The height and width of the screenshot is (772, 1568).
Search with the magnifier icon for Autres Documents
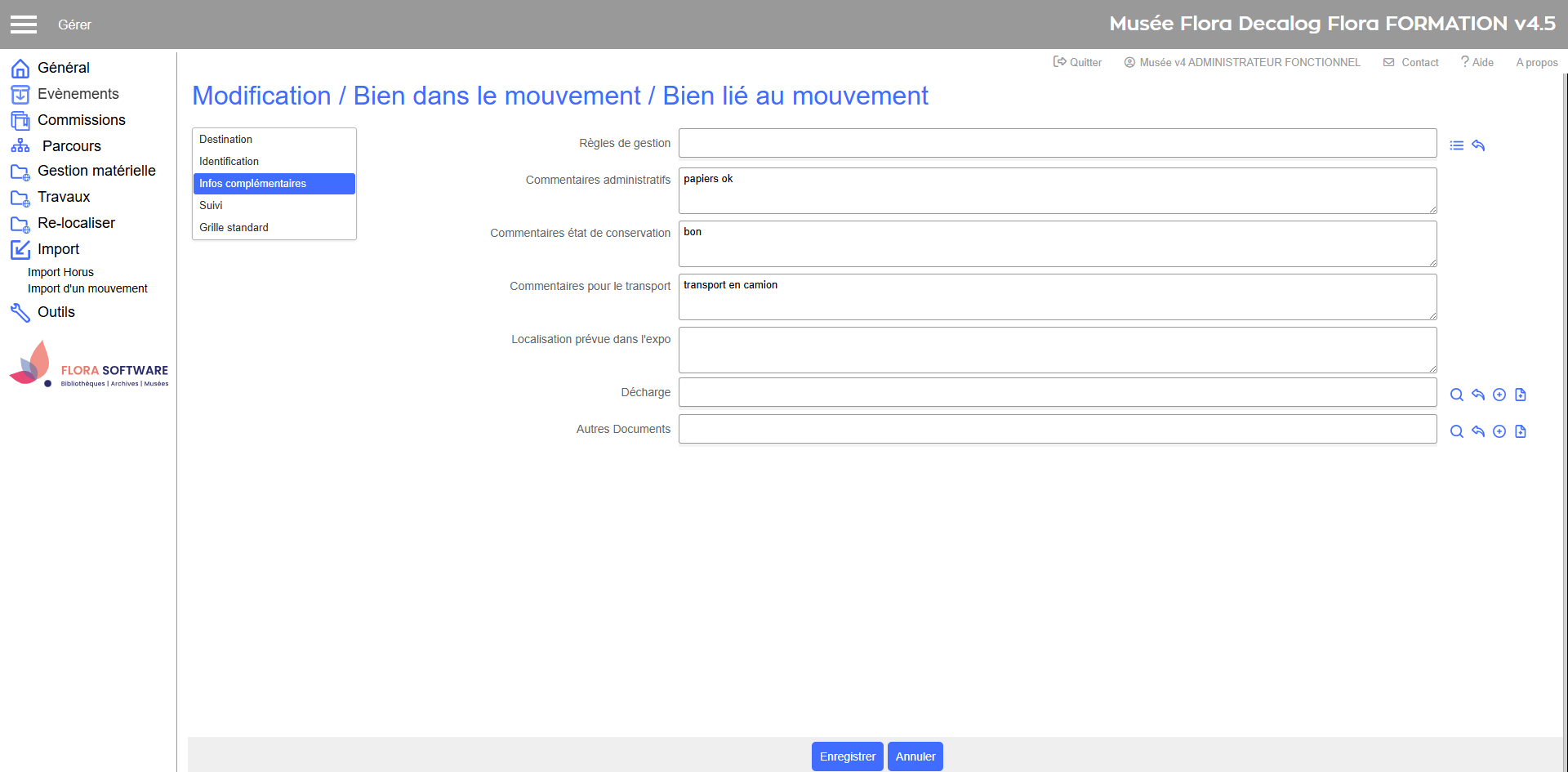(1456, 431)
